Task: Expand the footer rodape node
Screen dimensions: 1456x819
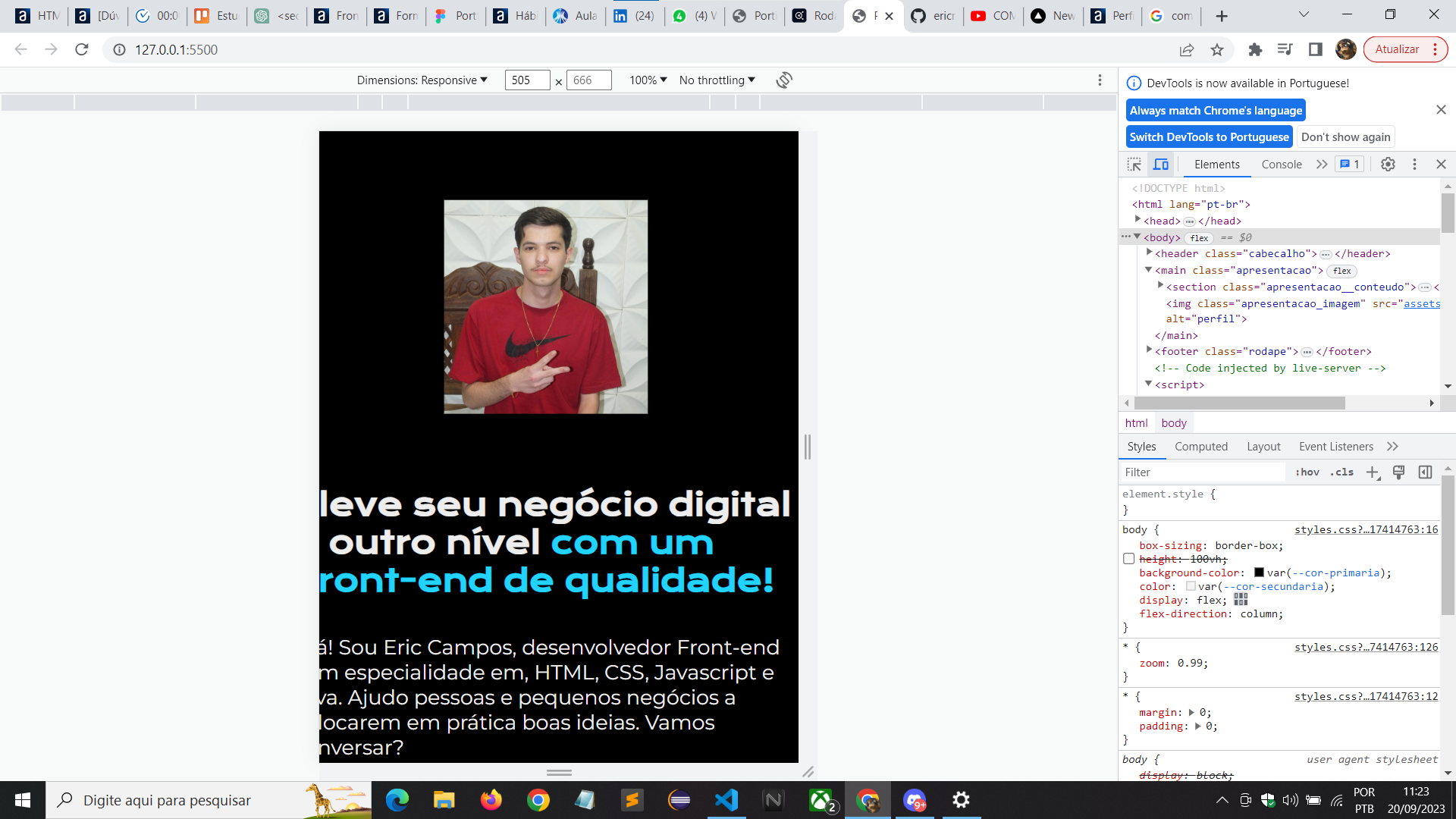Action: click(1149, 350)
